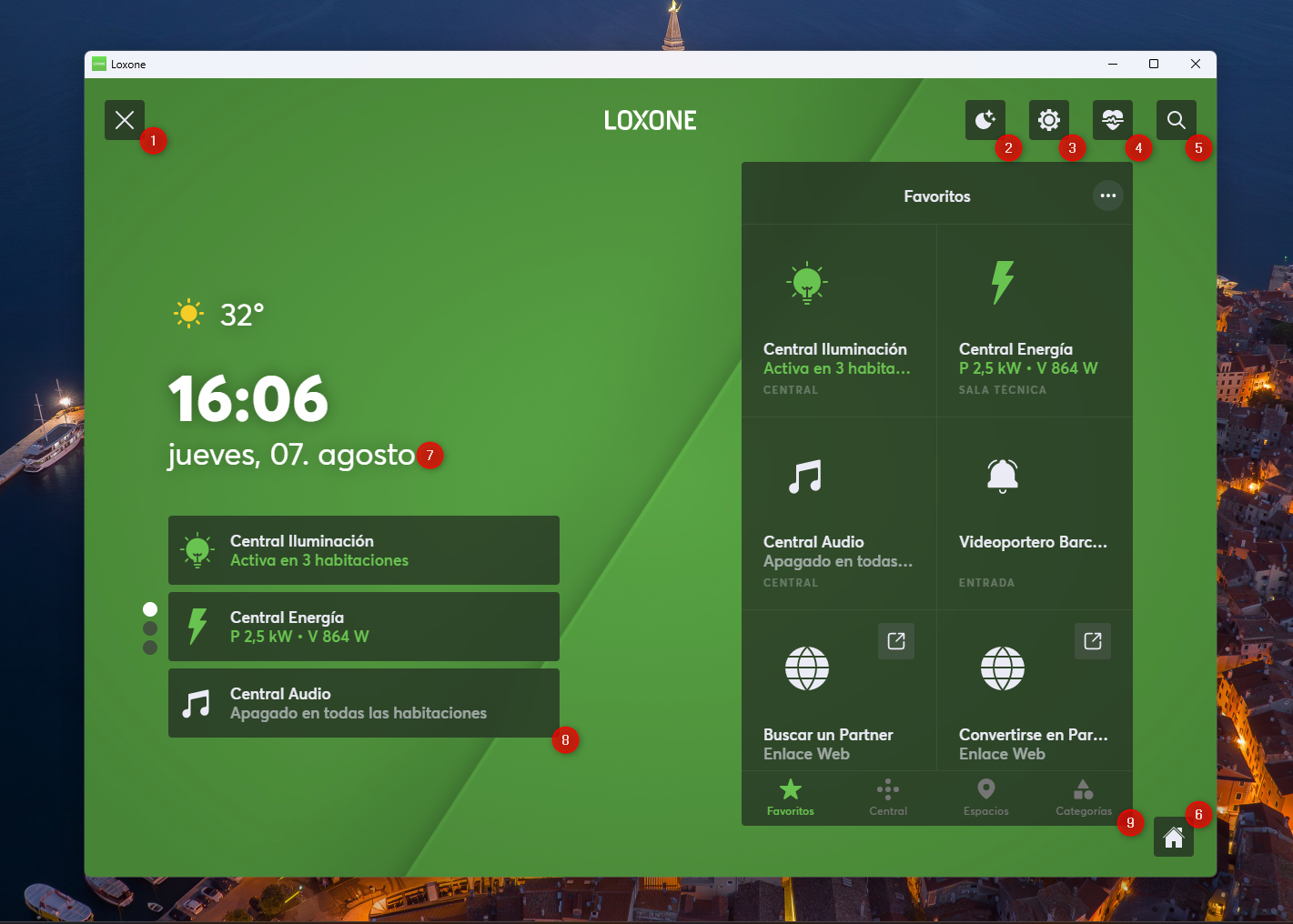Screen dimensions: 1293x924
Task: Switch to the Categorías tab
Action: [1083, 798]
